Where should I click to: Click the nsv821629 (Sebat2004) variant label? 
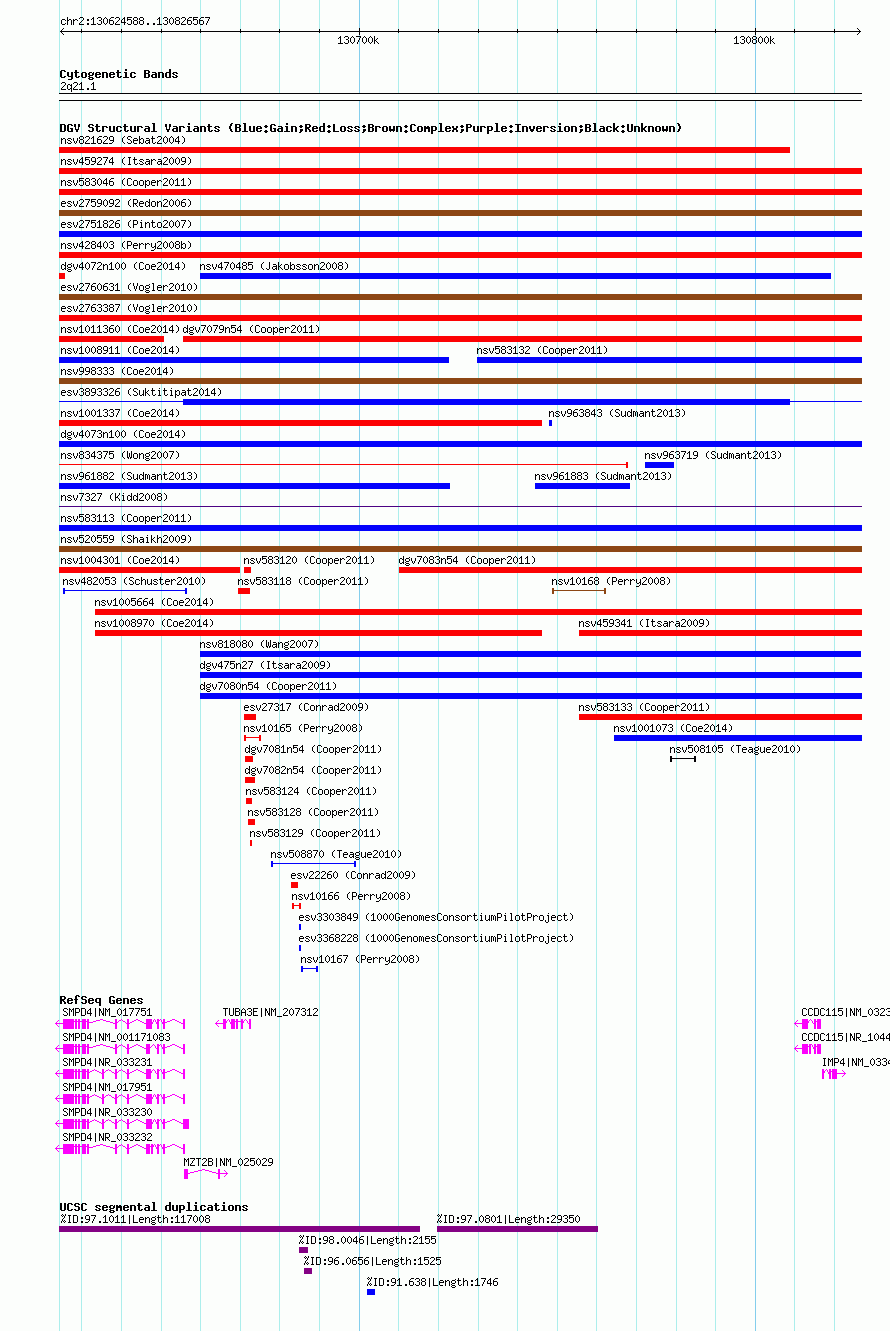pos(122,140)
